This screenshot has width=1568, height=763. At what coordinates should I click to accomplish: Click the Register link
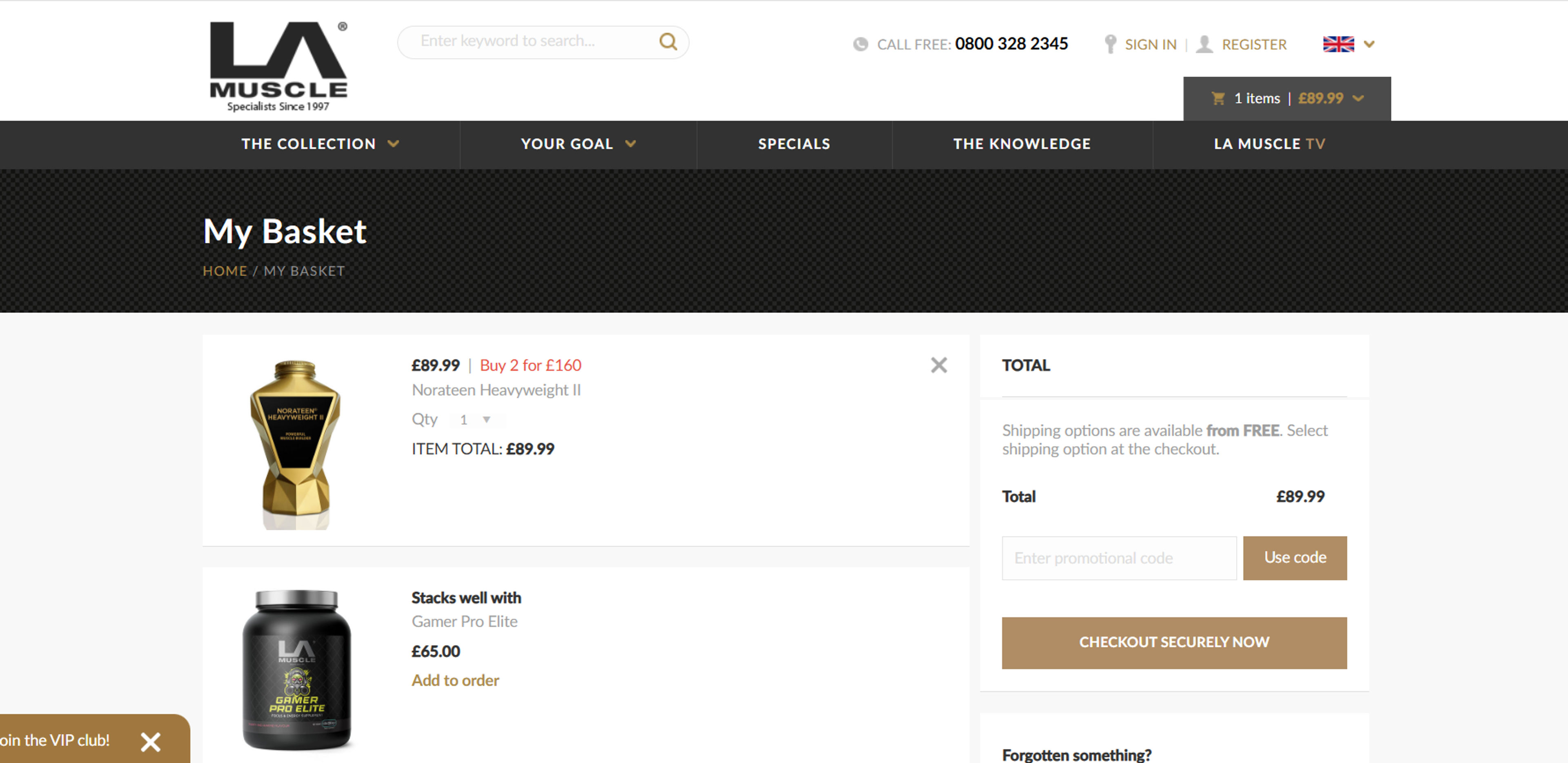(x=1254, y=44)
